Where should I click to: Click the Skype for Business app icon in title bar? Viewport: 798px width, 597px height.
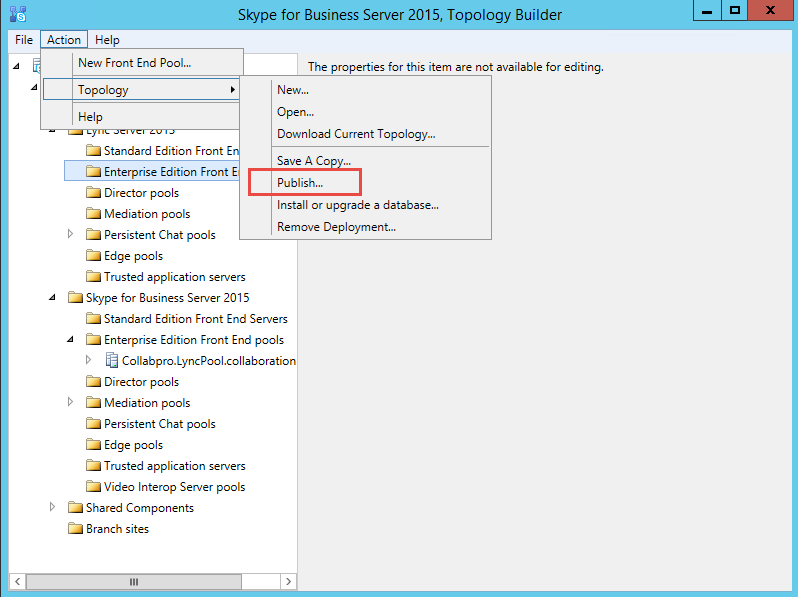coord(18,14)
